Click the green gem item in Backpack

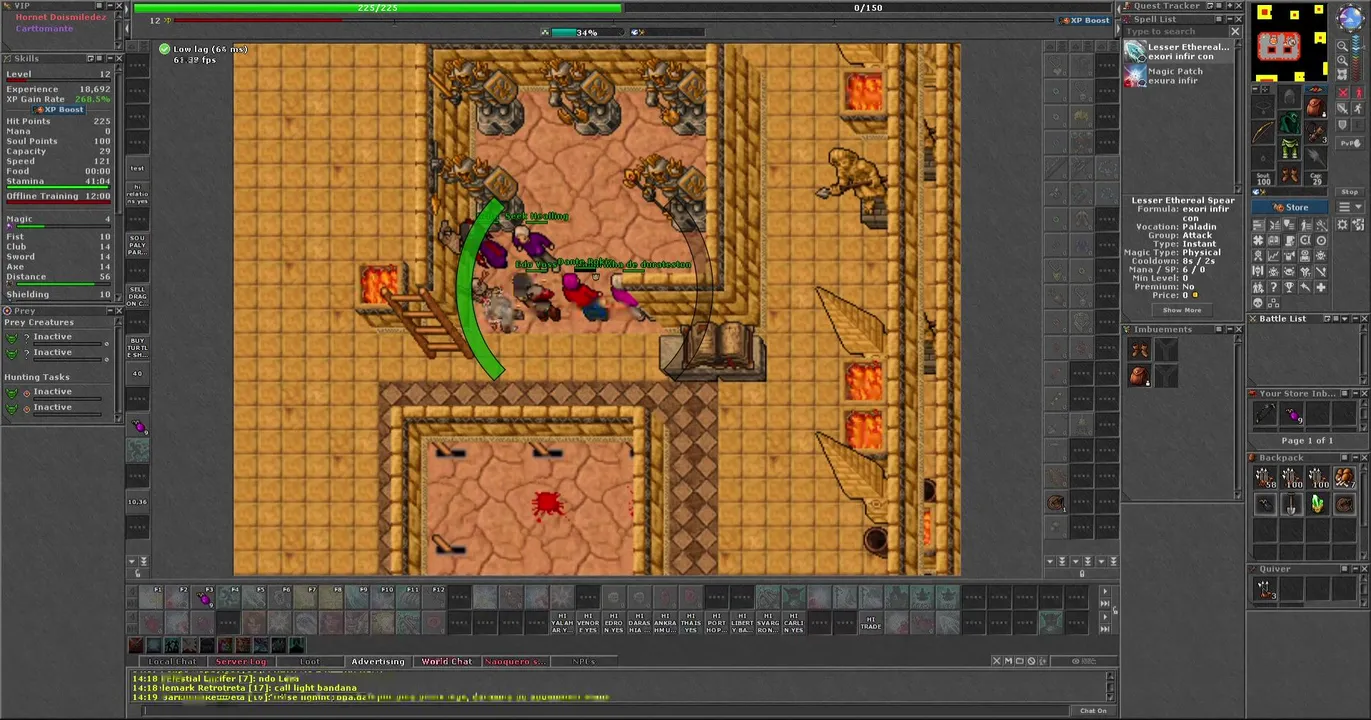point(1318,504)
